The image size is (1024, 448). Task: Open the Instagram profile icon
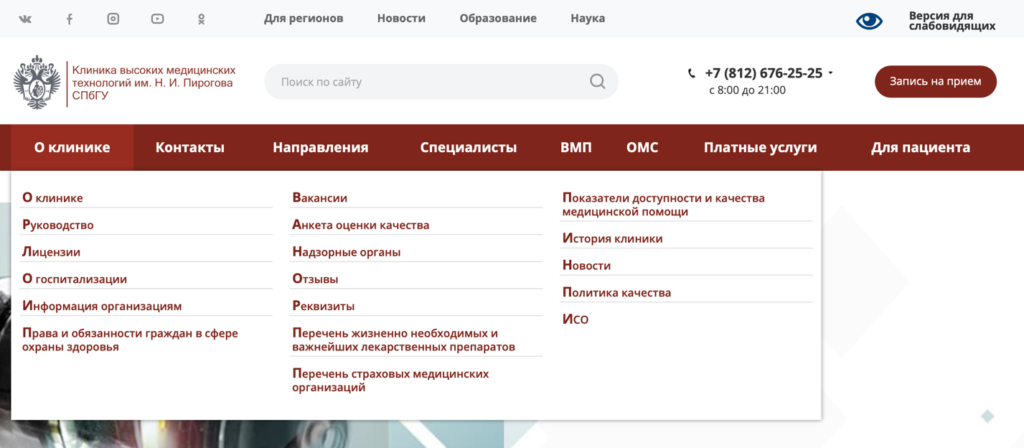[x=113, y=19]
